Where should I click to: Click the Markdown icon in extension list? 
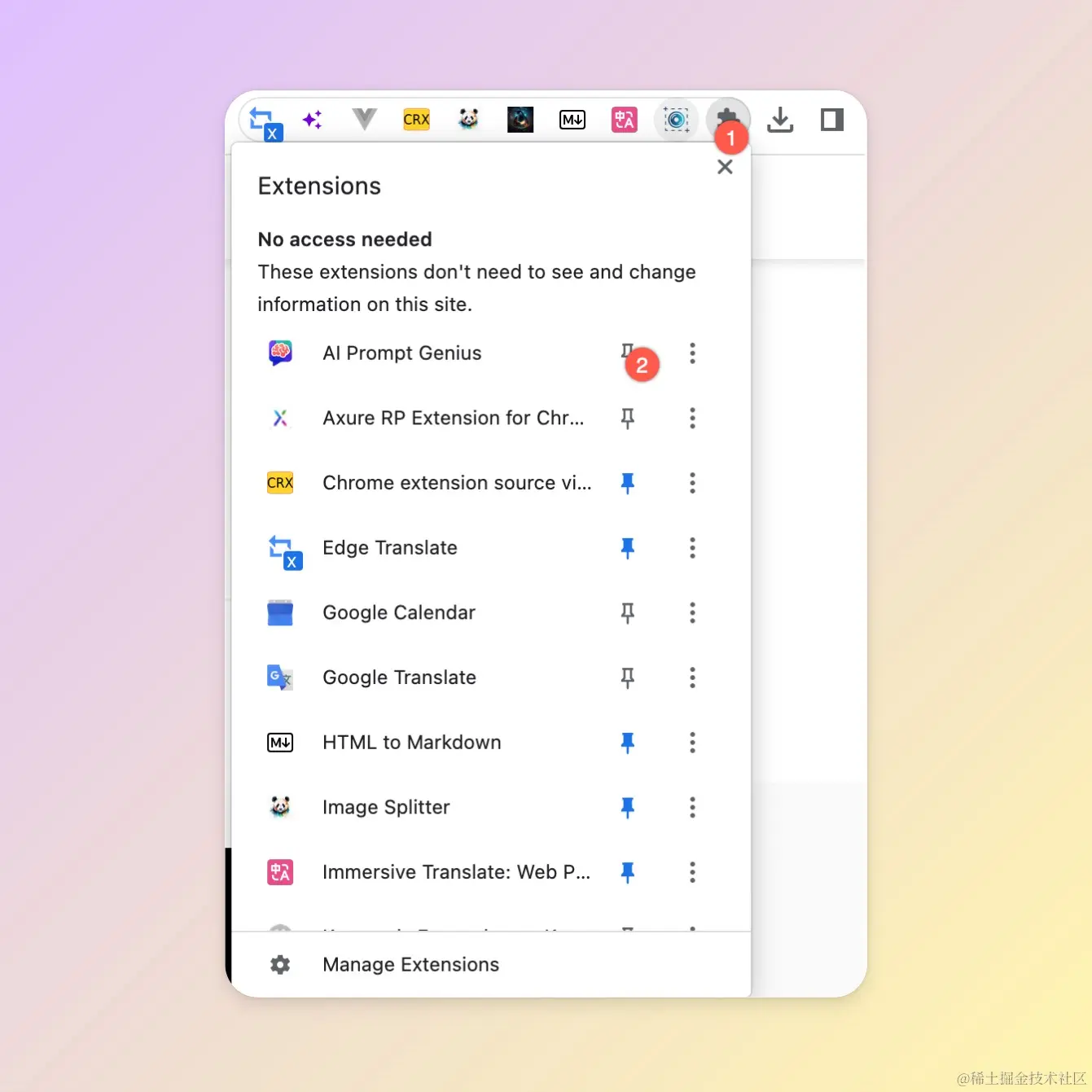[280, 743]
